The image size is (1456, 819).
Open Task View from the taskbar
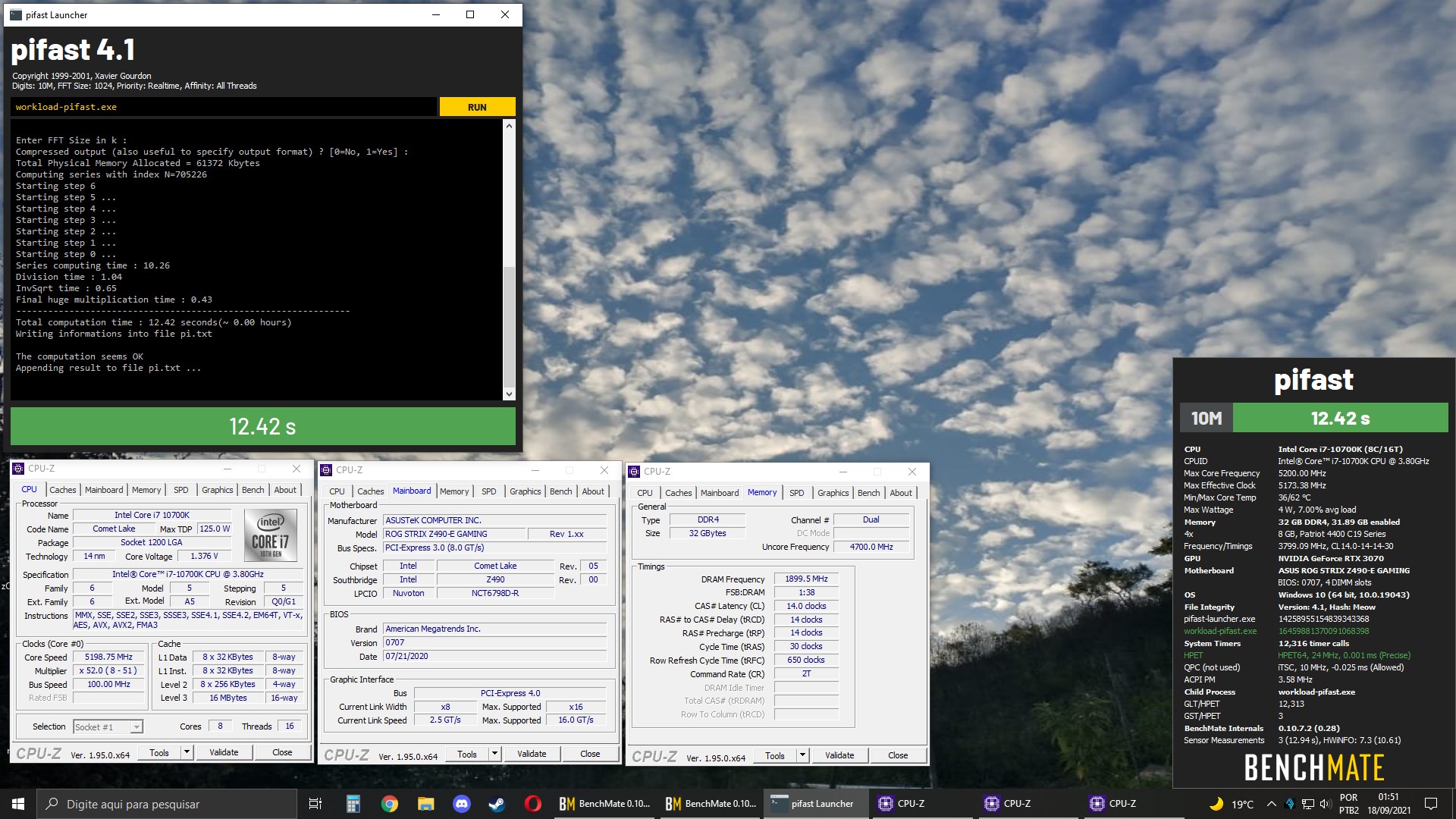pos(315,804)
